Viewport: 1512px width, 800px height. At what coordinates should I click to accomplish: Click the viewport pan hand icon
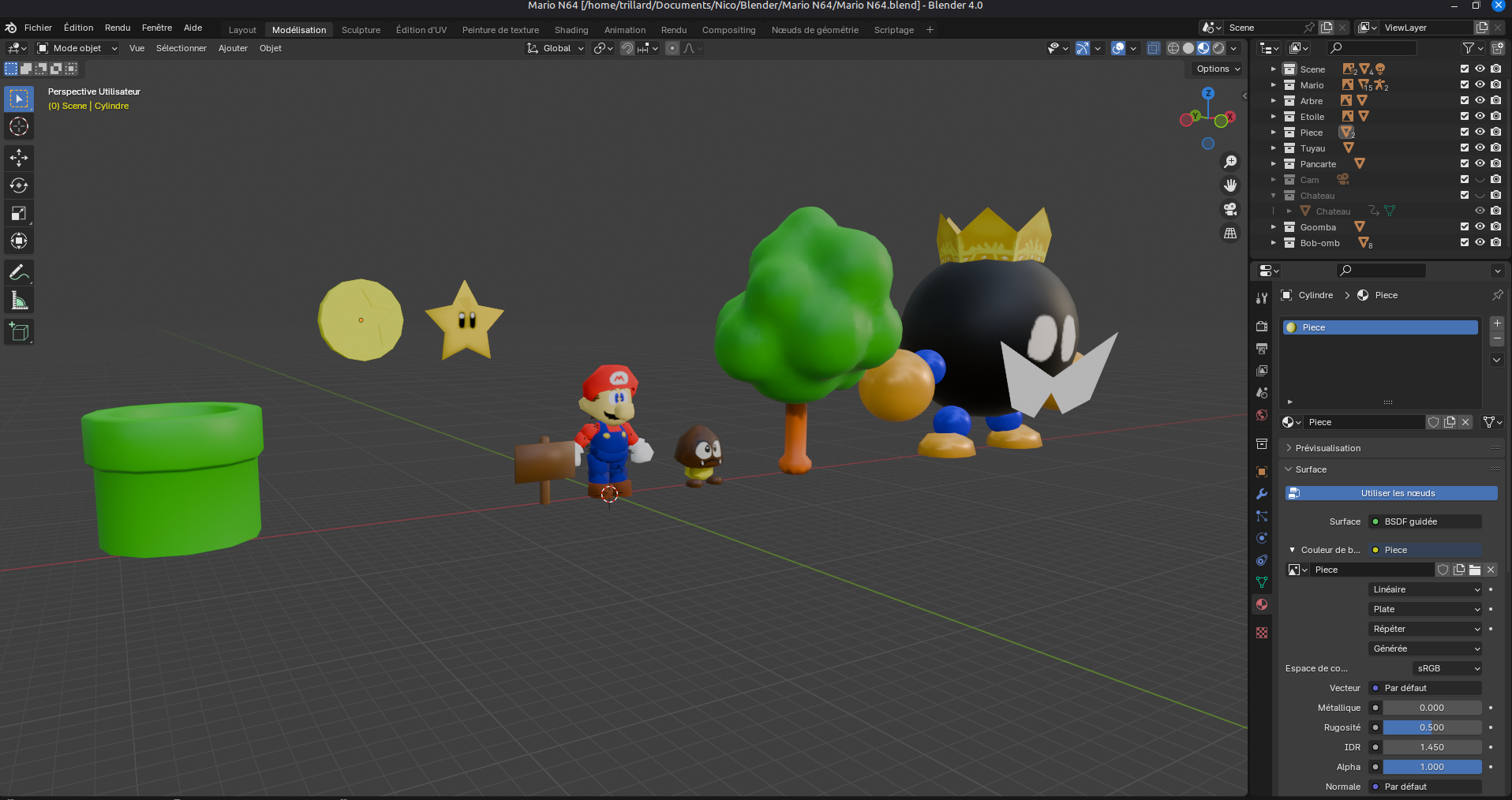point(1230,185)
